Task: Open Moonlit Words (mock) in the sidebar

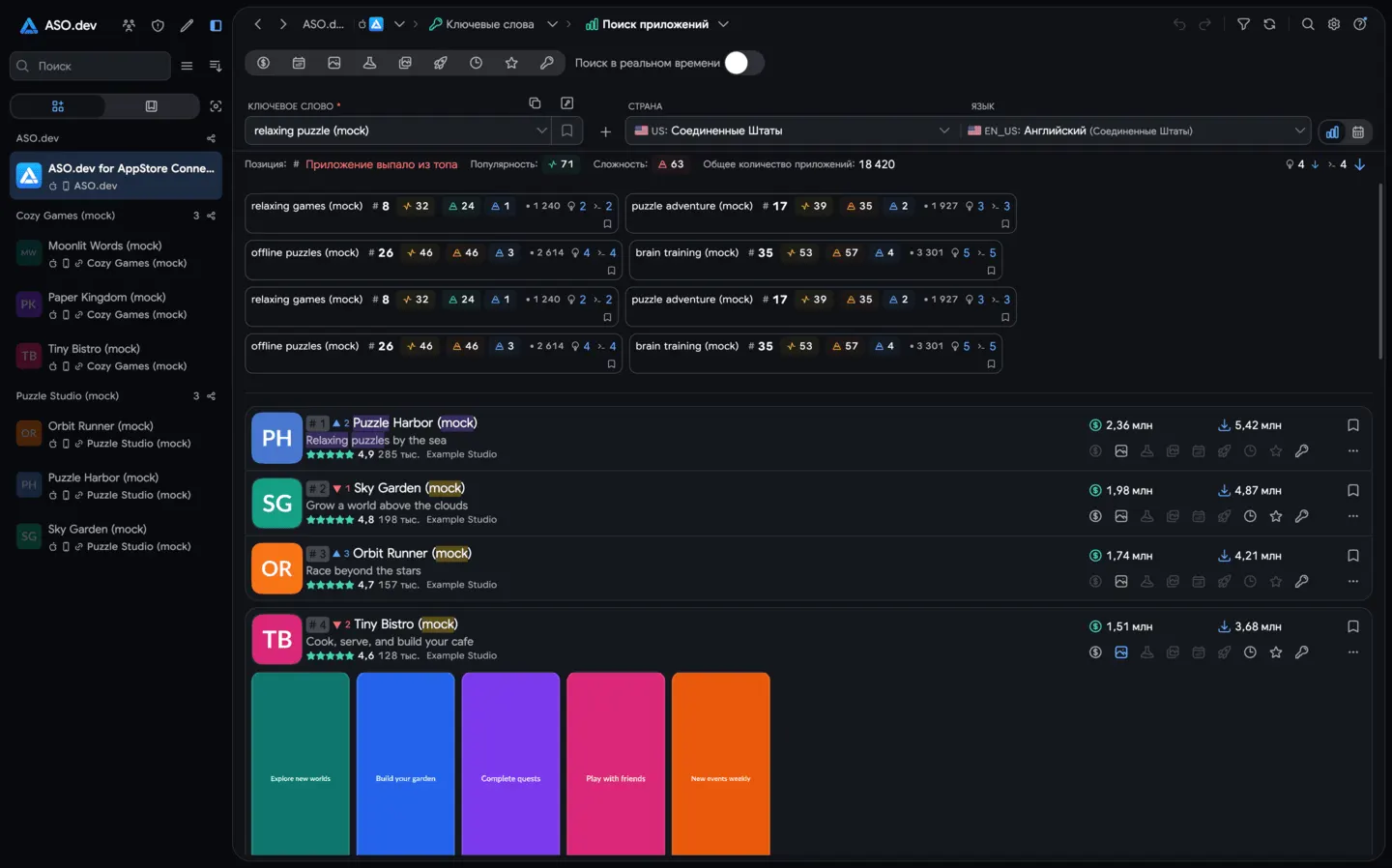Action: coord(116,254)
